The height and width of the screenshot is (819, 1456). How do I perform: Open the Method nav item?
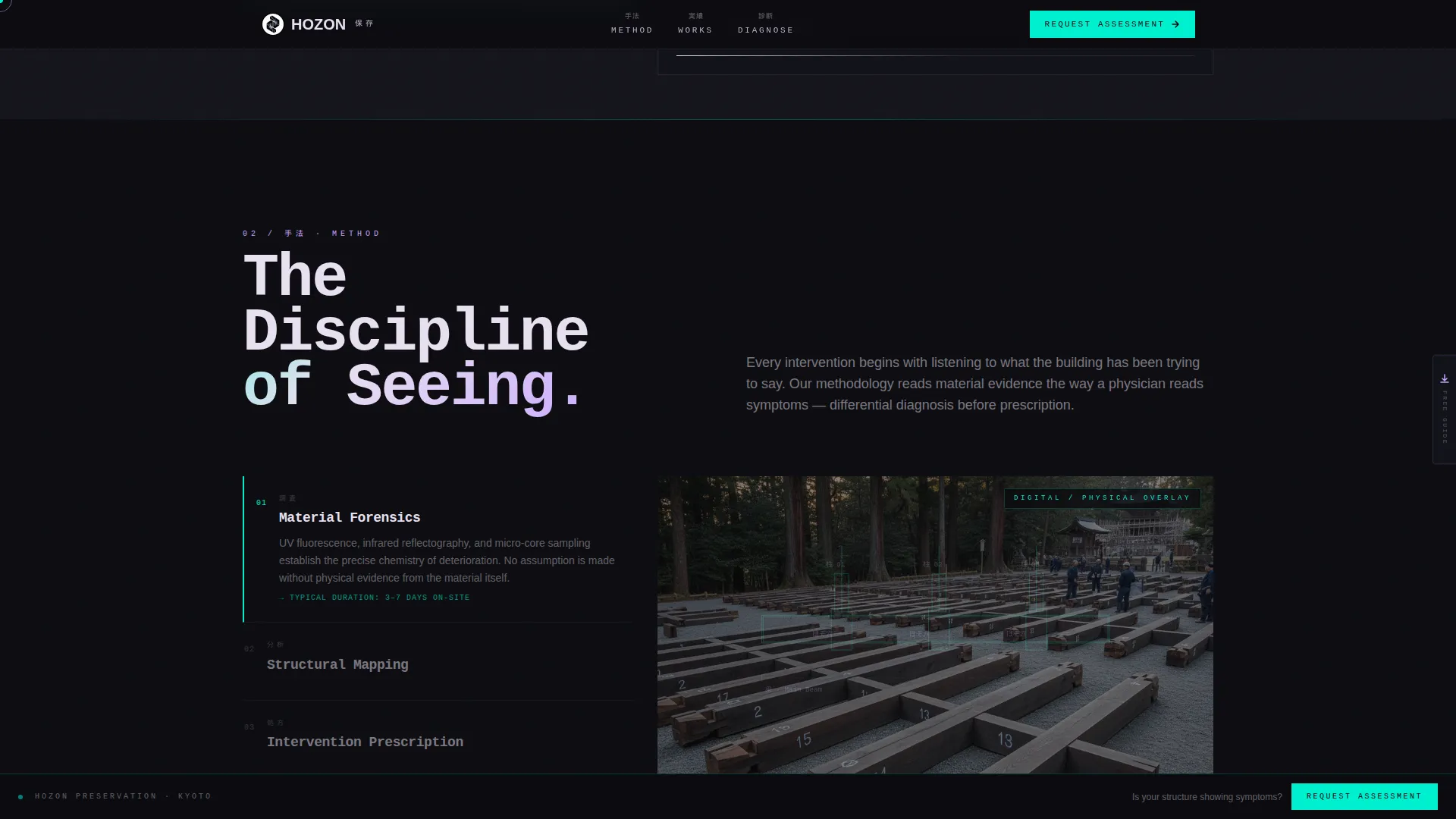point(632,24)
